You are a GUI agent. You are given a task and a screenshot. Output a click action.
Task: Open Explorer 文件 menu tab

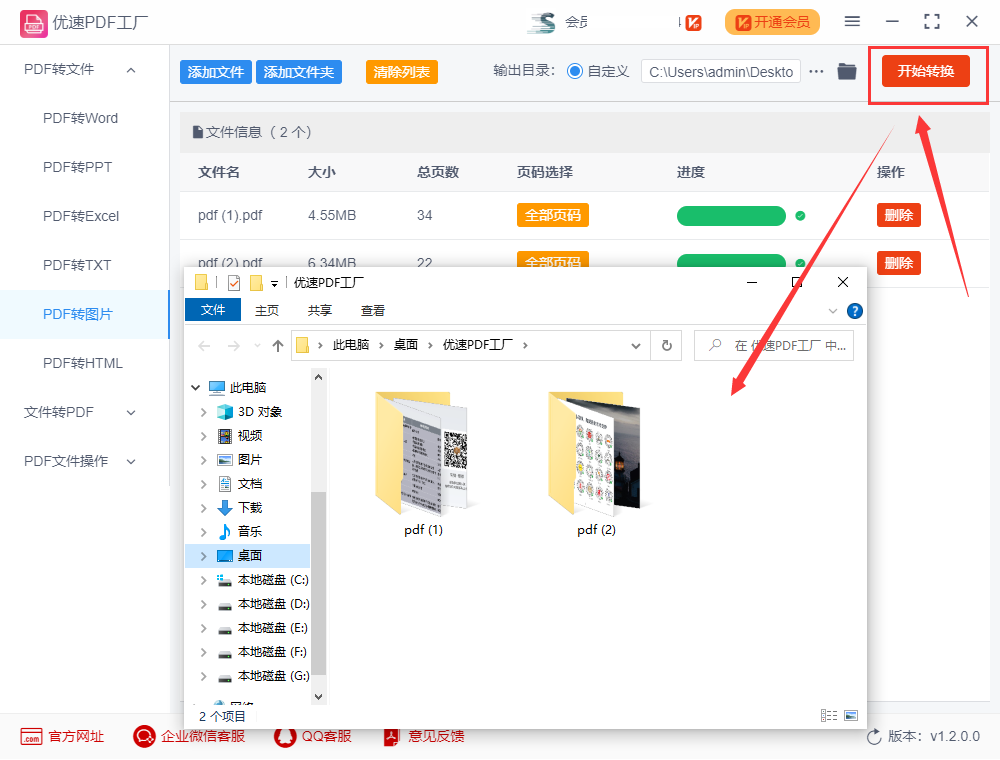coord(213,310)
